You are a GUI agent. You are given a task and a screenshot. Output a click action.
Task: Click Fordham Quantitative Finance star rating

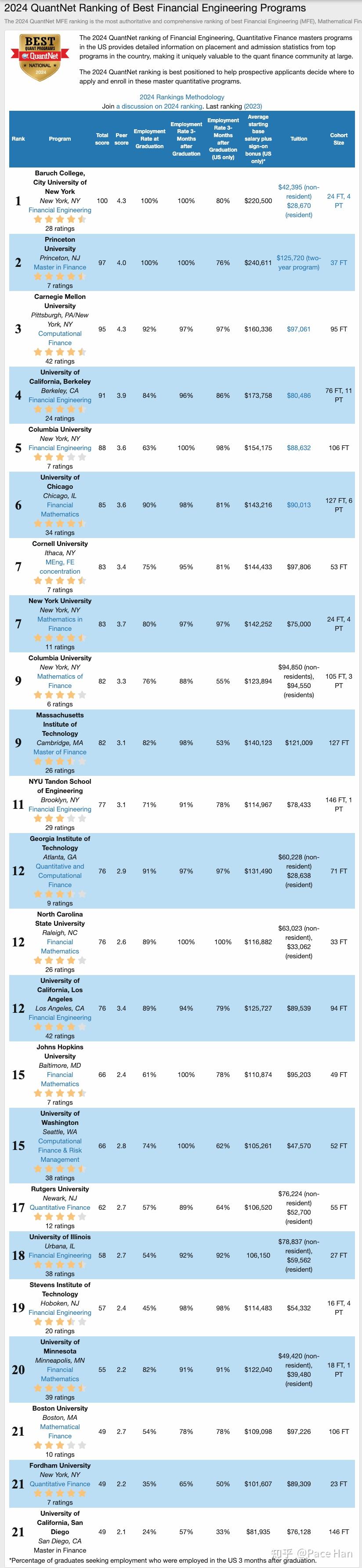click(x=60, y=1493)
